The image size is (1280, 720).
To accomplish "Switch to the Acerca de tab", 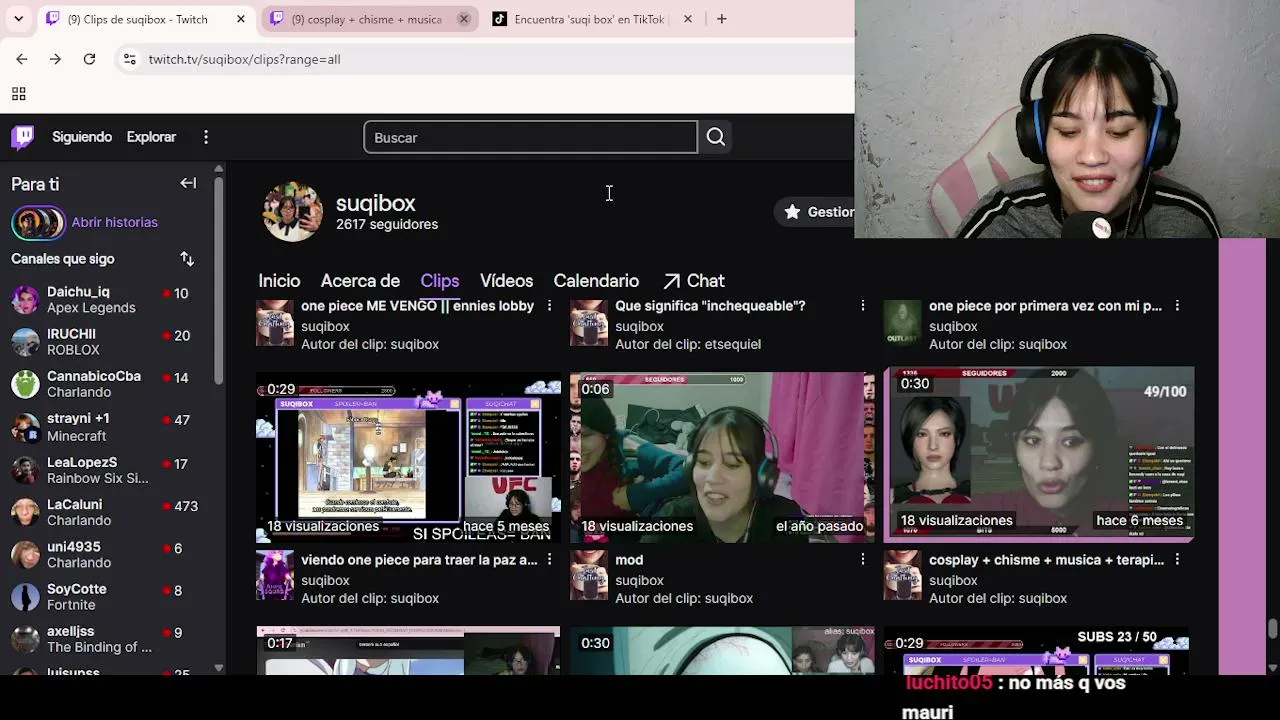I will pos(360,281).
